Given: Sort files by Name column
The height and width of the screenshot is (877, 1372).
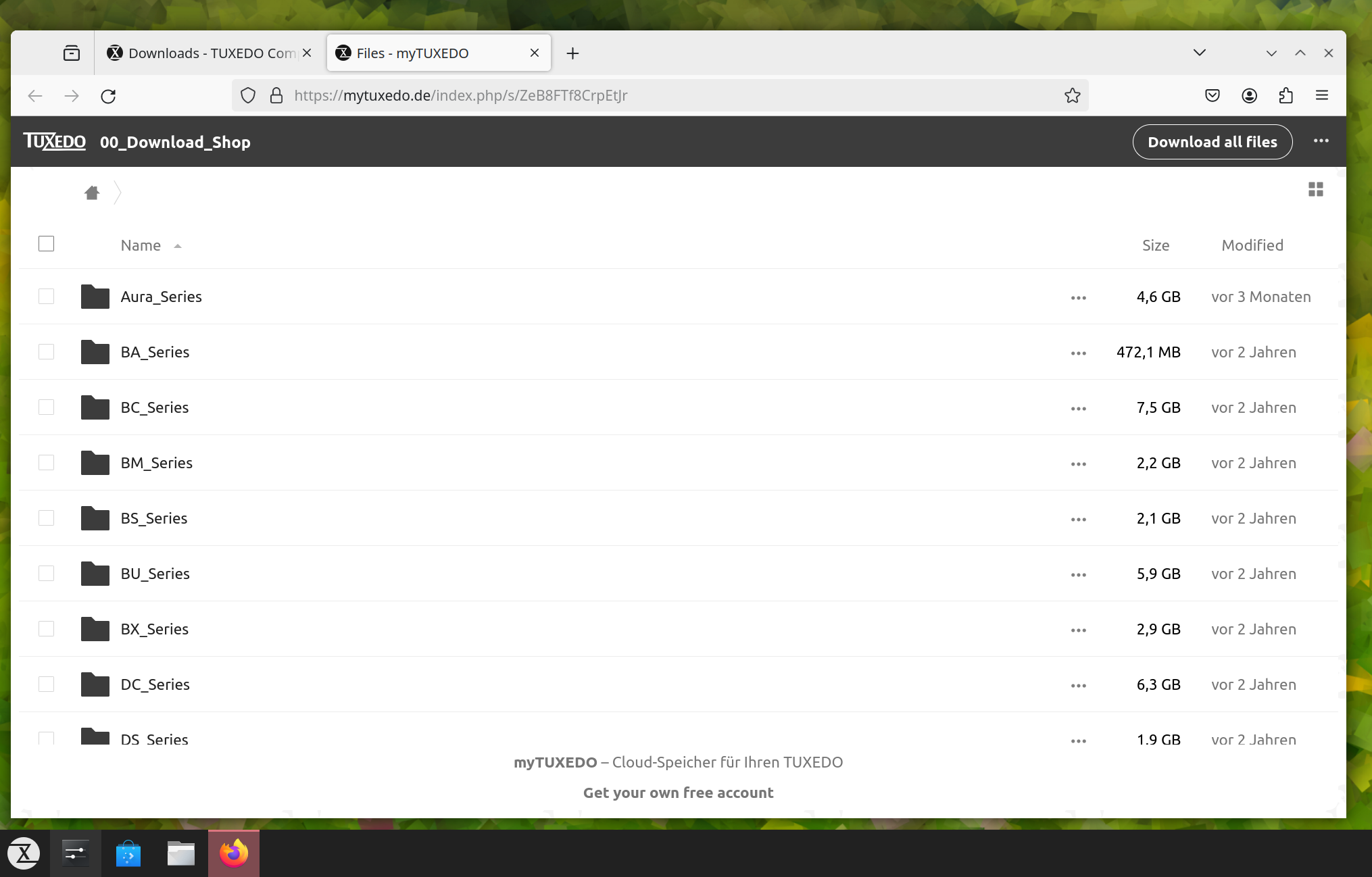Looking at the screenshot, I should (141, 245).
